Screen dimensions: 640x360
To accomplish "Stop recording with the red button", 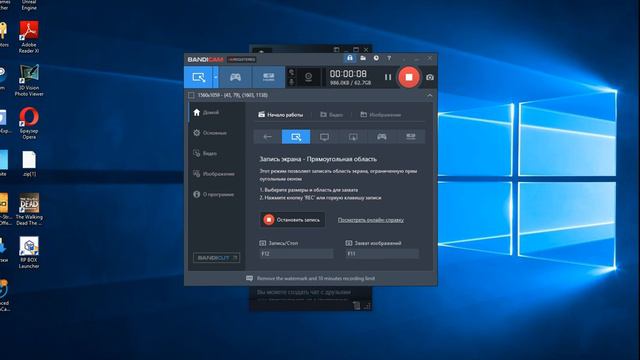I will tap(409, 77).
